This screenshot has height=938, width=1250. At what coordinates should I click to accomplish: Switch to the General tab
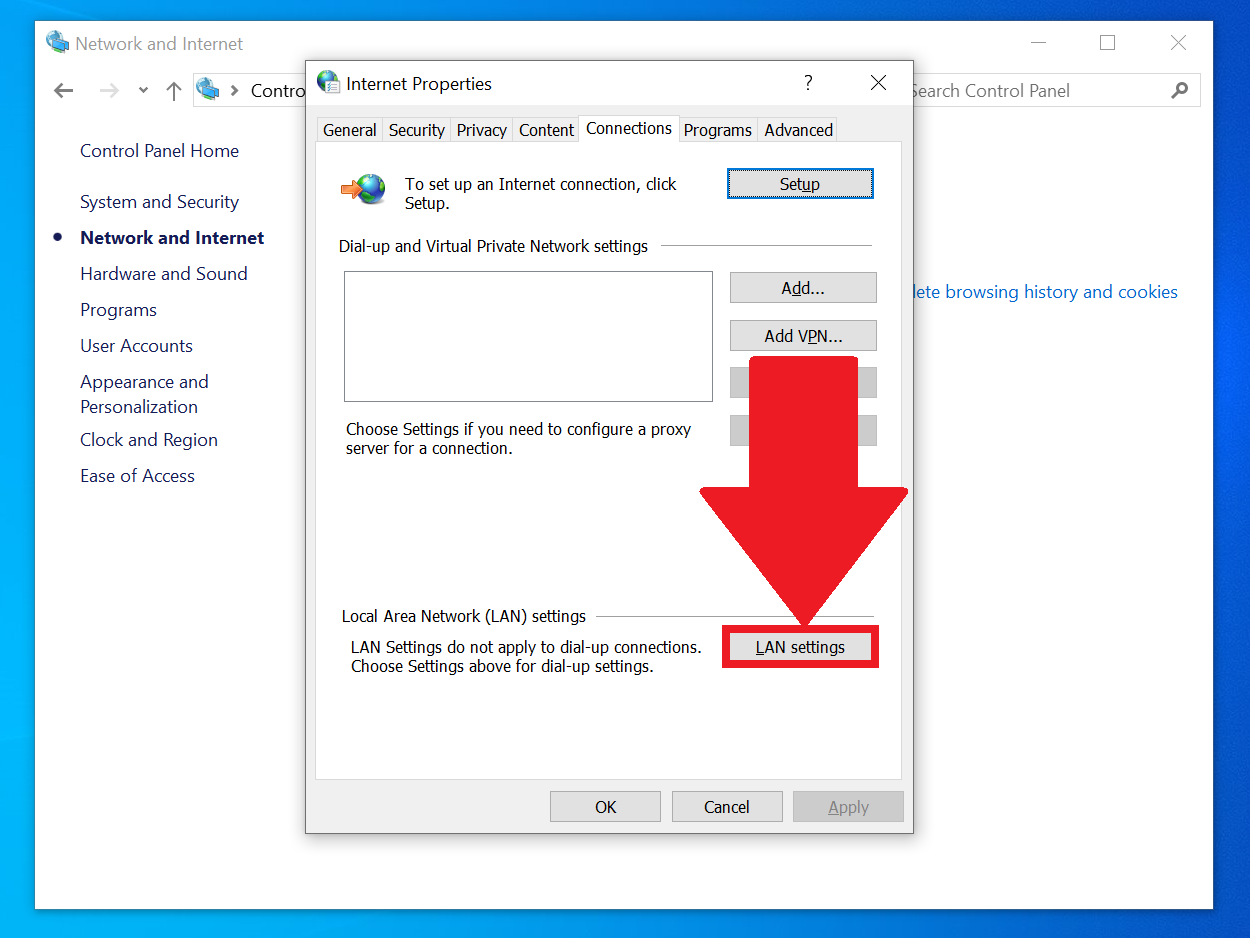tap(350, 130)
